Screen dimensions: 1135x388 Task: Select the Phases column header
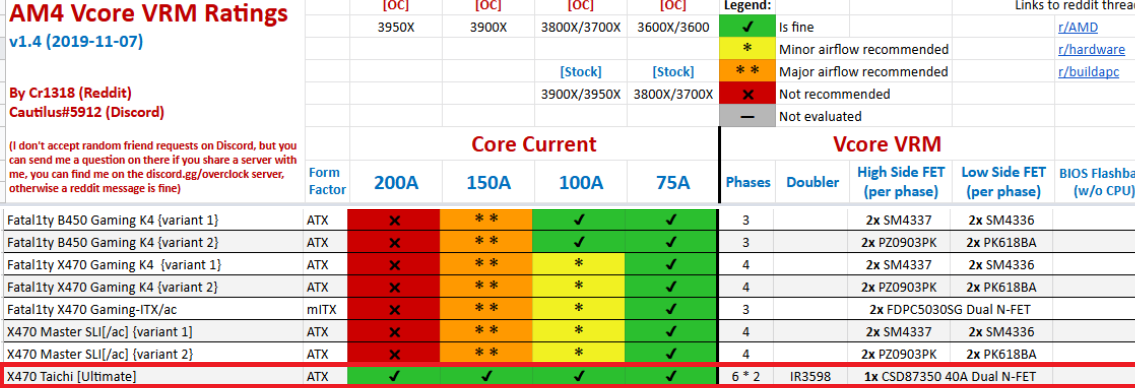coord(748,182)
